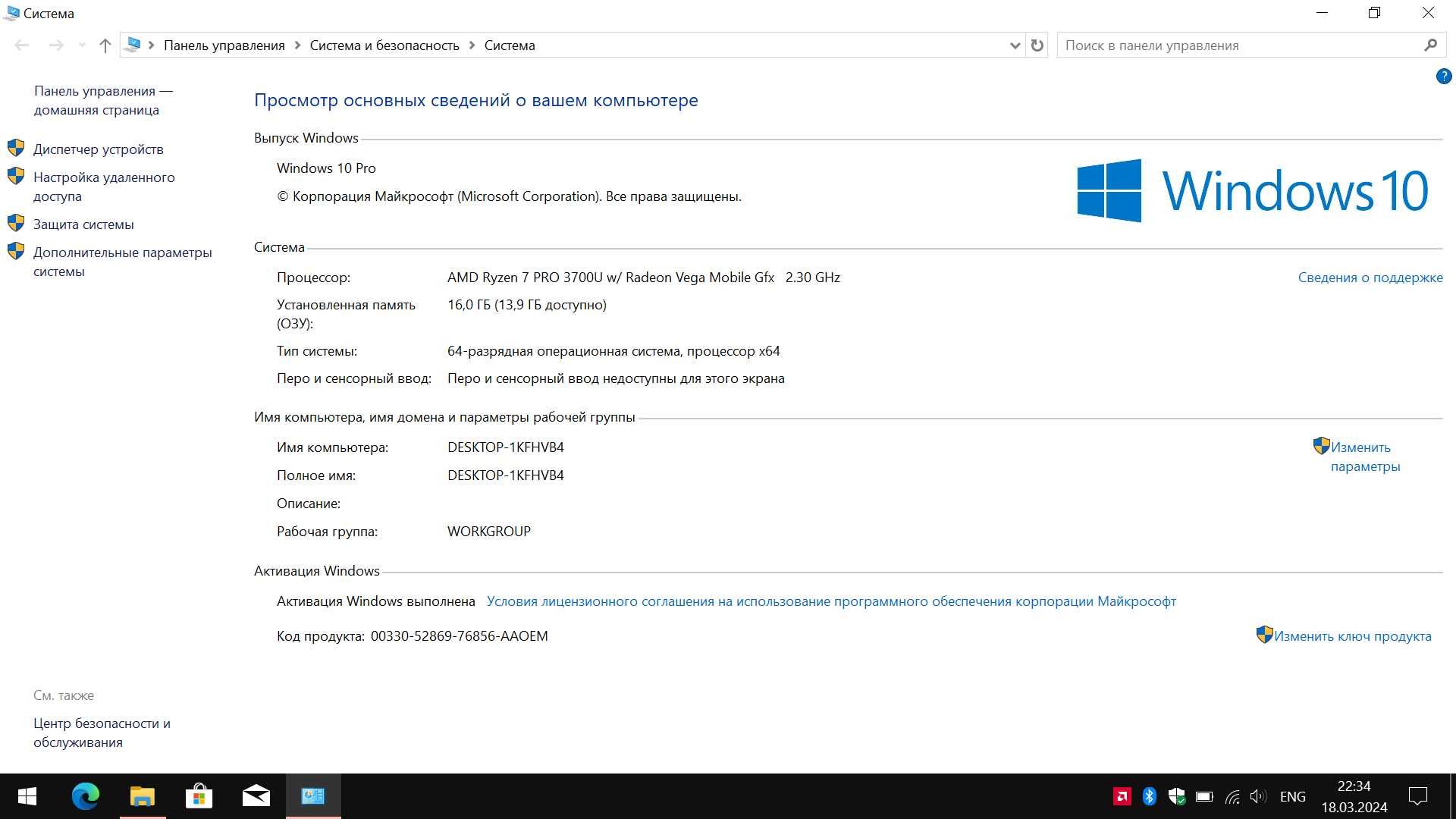
Task: Restore down the Система window
Action: [x=1375, y=13]
